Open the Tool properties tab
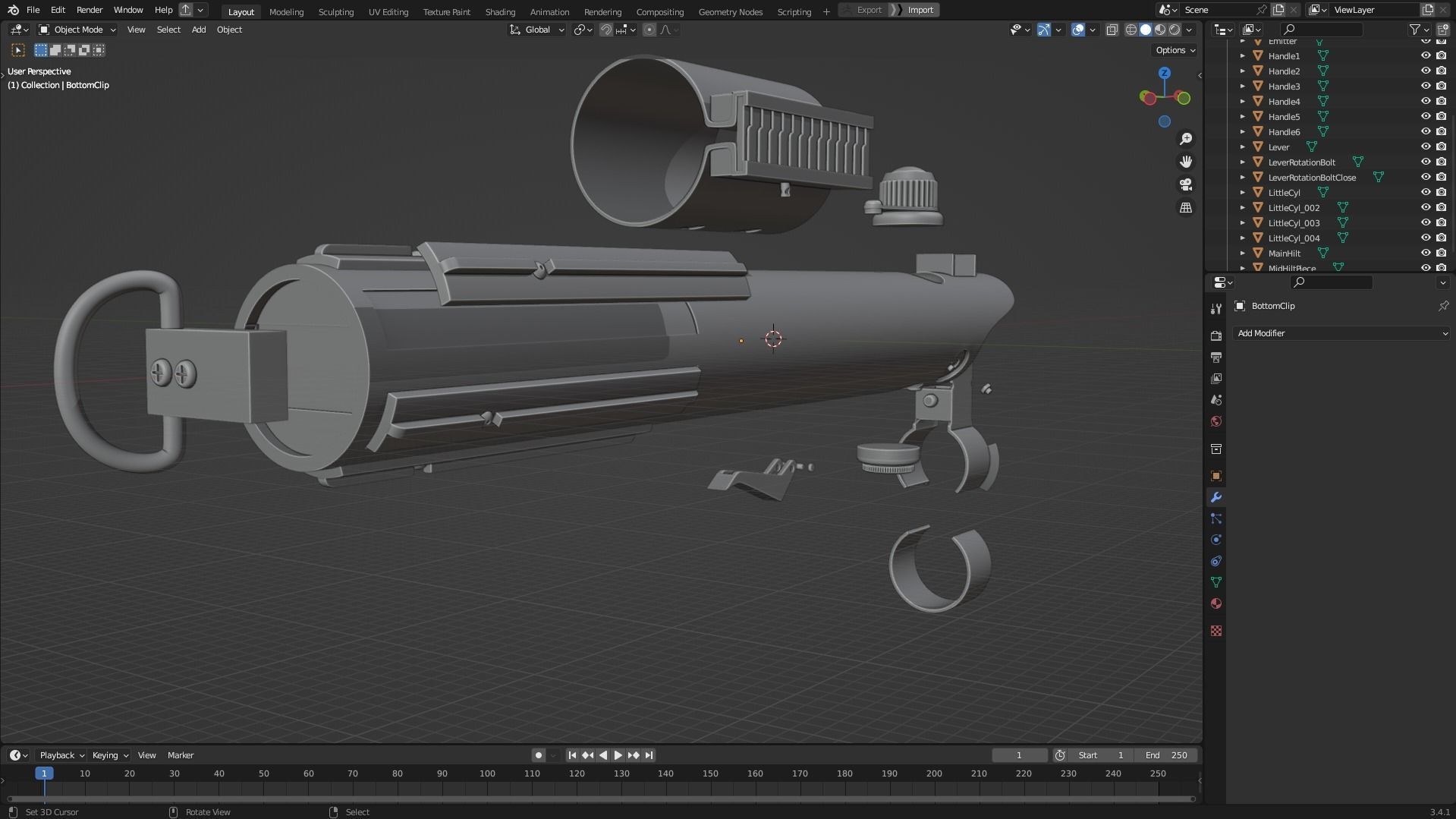The image size is (1456, 819). 1216,308
